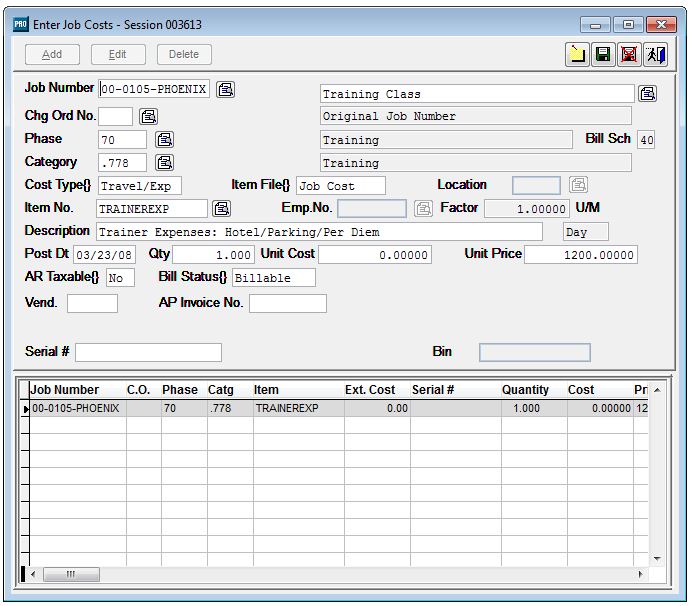The width and height of the screenshot is (694, 606).
Task: Click the Serial # grid column header
Action: click(456, 390)
